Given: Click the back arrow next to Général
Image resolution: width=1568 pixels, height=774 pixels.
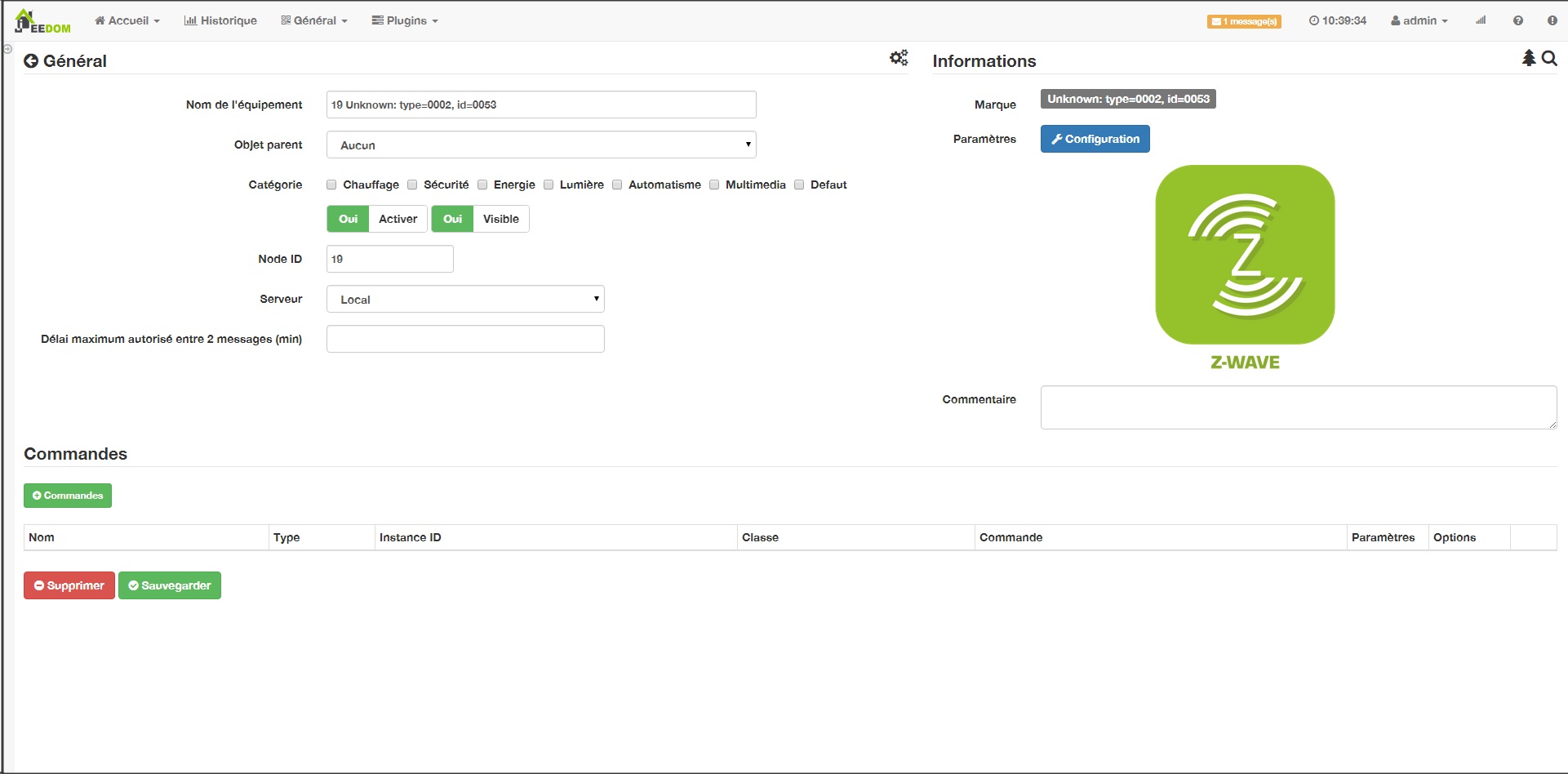Looking at the screenshot, I should [31, 61].
